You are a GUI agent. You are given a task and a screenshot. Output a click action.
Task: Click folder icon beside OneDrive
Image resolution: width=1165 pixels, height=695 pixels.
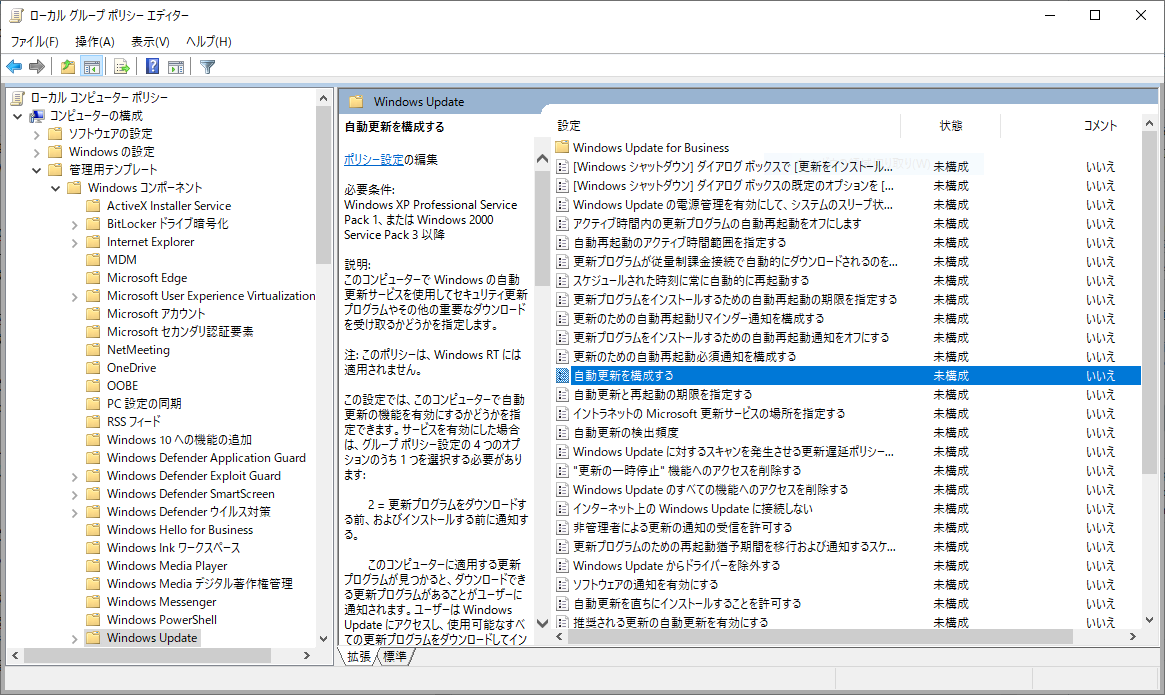coord(93,367)
